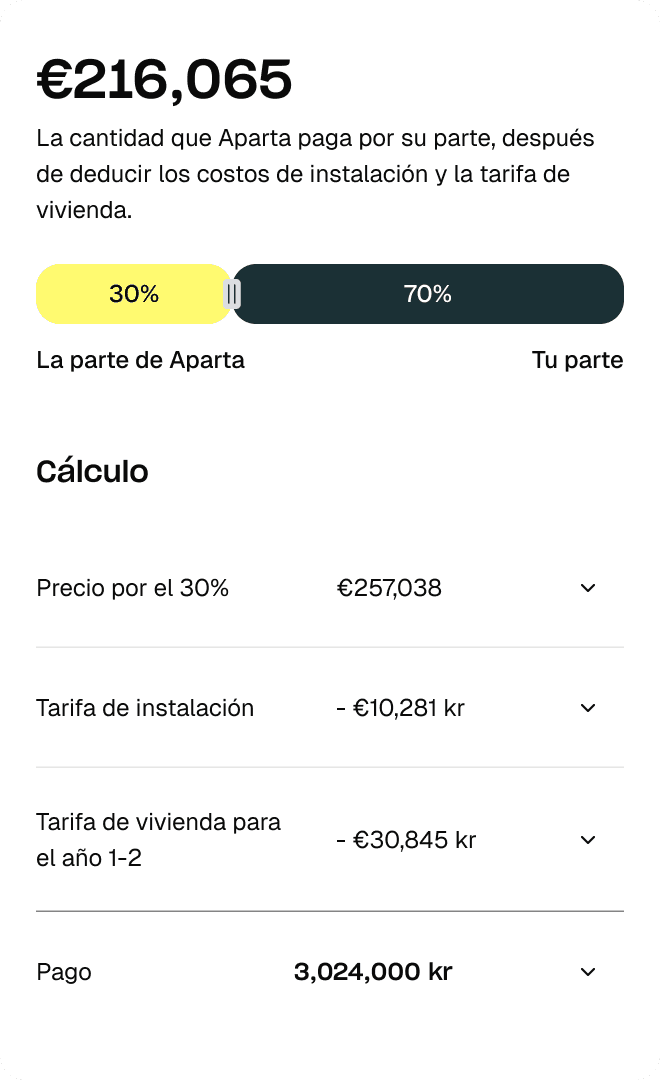Click the slider handle between 30% and 70%

(232, 294)
